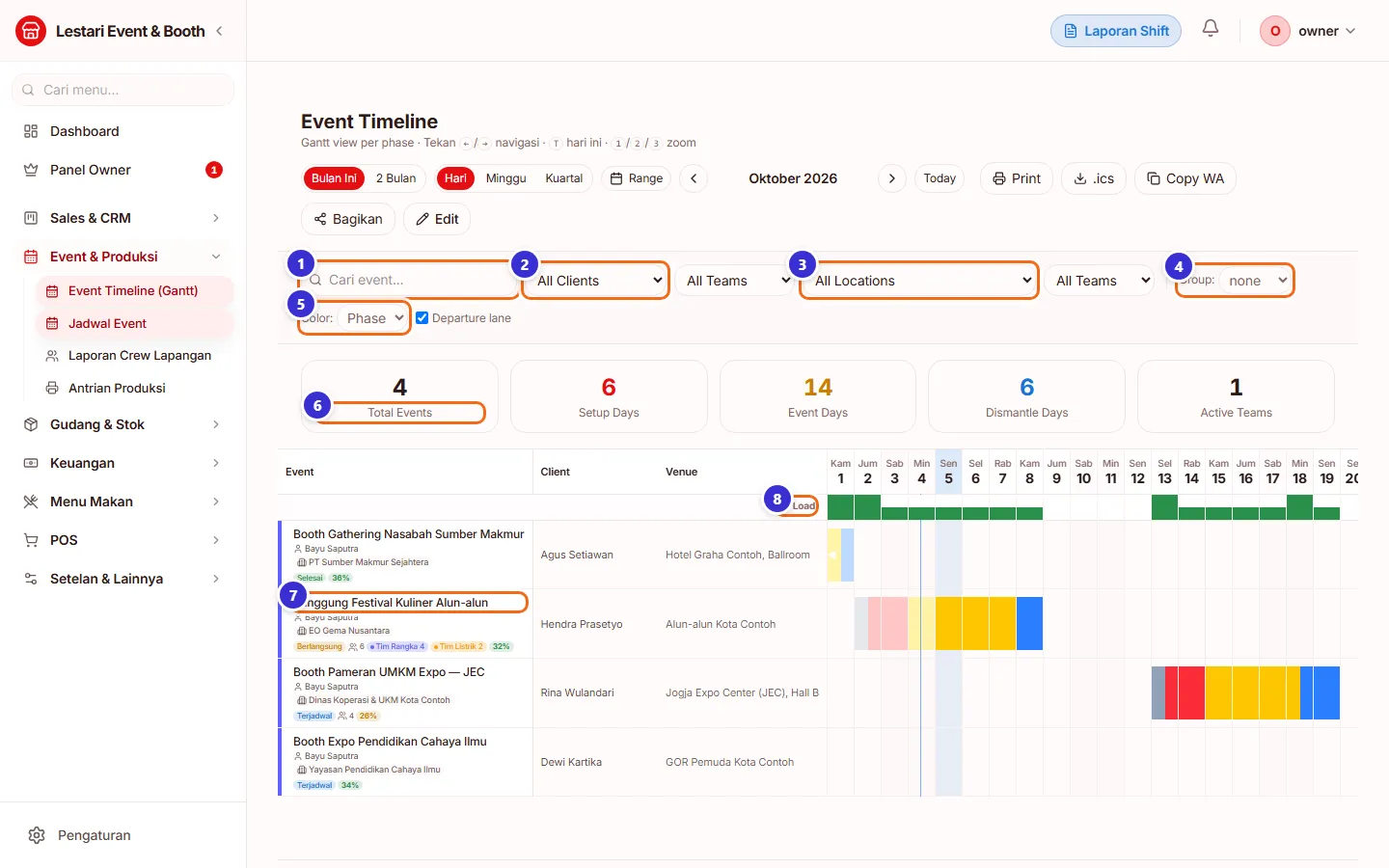This screenshot has height=868, width=1389.
Task: Focus the Cari event search field
Action: [410, 280]
